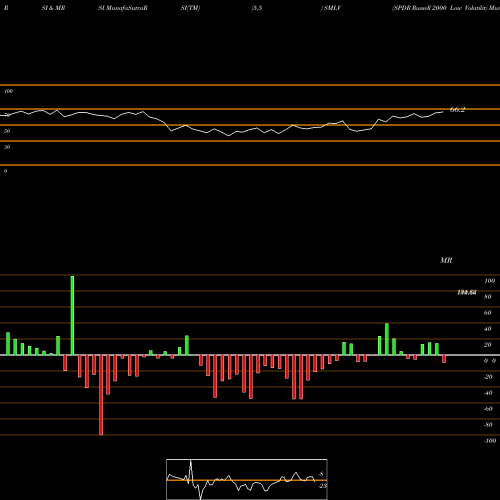Image resolution: width=500 pixels, height=500 pixels.
Task: Click the MR axis label -20
Action: tap(488, 377)
